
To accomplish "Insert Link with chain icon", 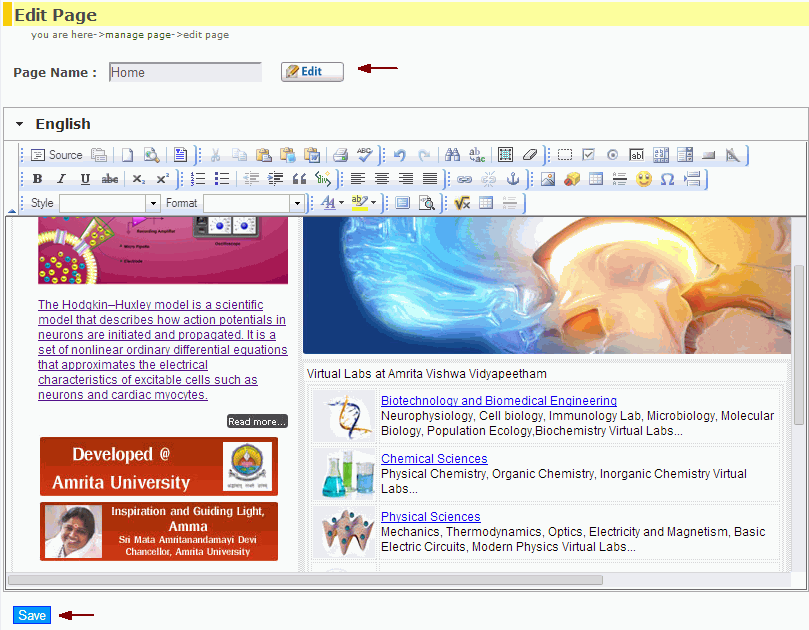I will coord(464,179).
